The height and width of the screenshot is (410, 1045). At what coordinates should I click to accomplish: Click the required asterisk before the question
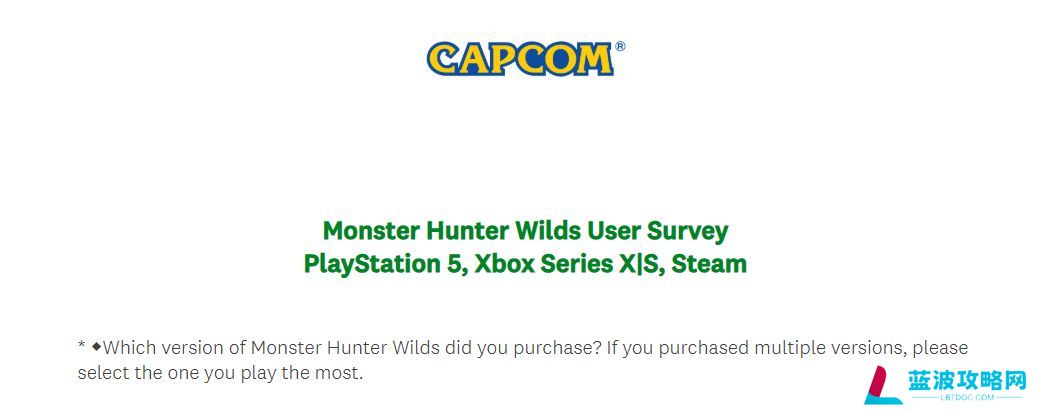(81, 346)
